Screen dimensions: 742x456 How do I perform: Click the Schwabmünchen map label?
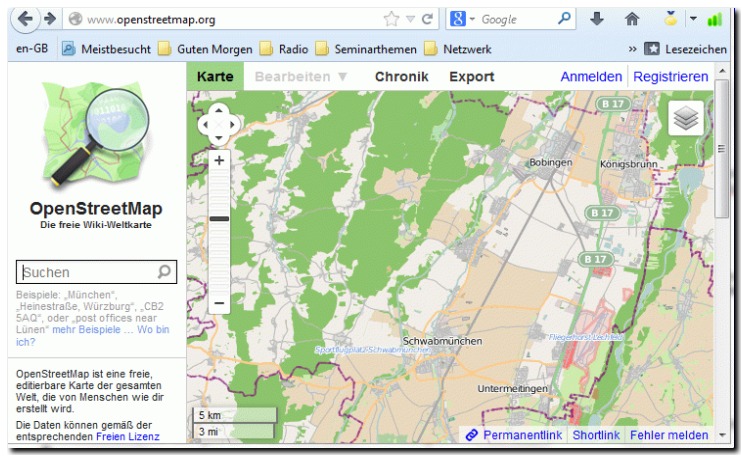click(x=442, y=341)
